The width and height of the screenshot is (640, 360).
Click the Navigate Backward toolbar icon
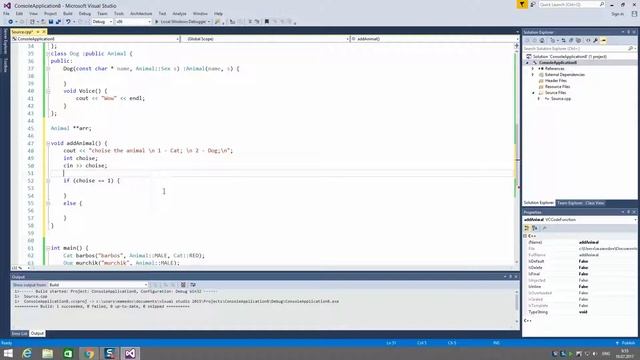11,22
